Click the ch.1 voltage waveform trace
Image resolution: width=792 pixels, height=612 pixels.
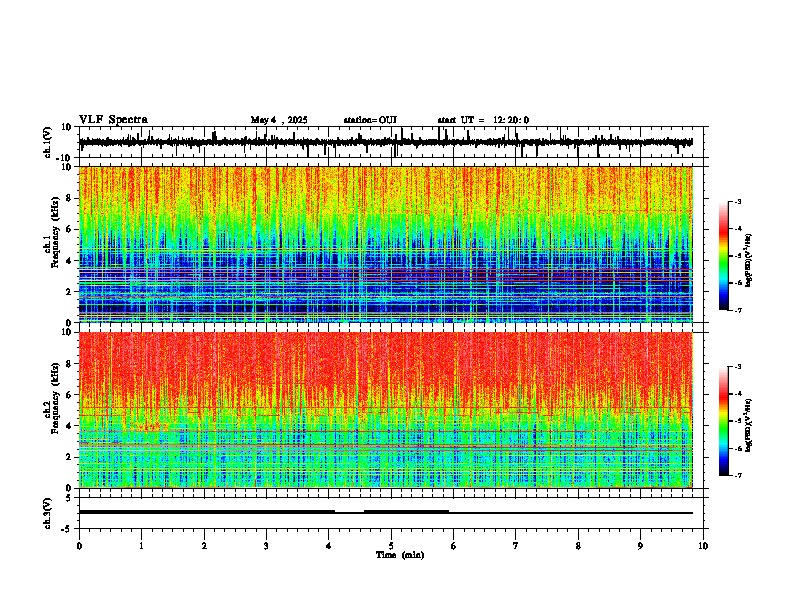pyautogui.click(x=385, y=143)
